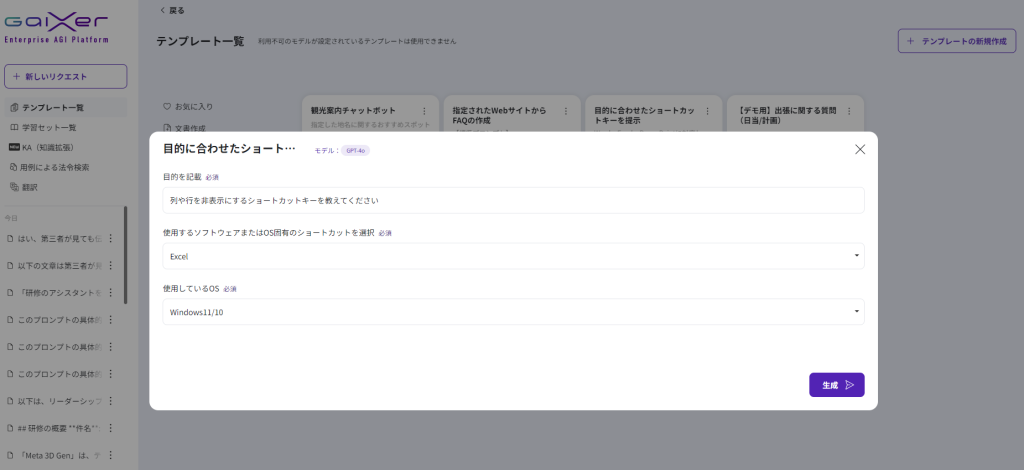Viewport: 1024px width, 470px height.
Task: Open 用例による法令検索 in the sidebar
Action: [54, 167]
